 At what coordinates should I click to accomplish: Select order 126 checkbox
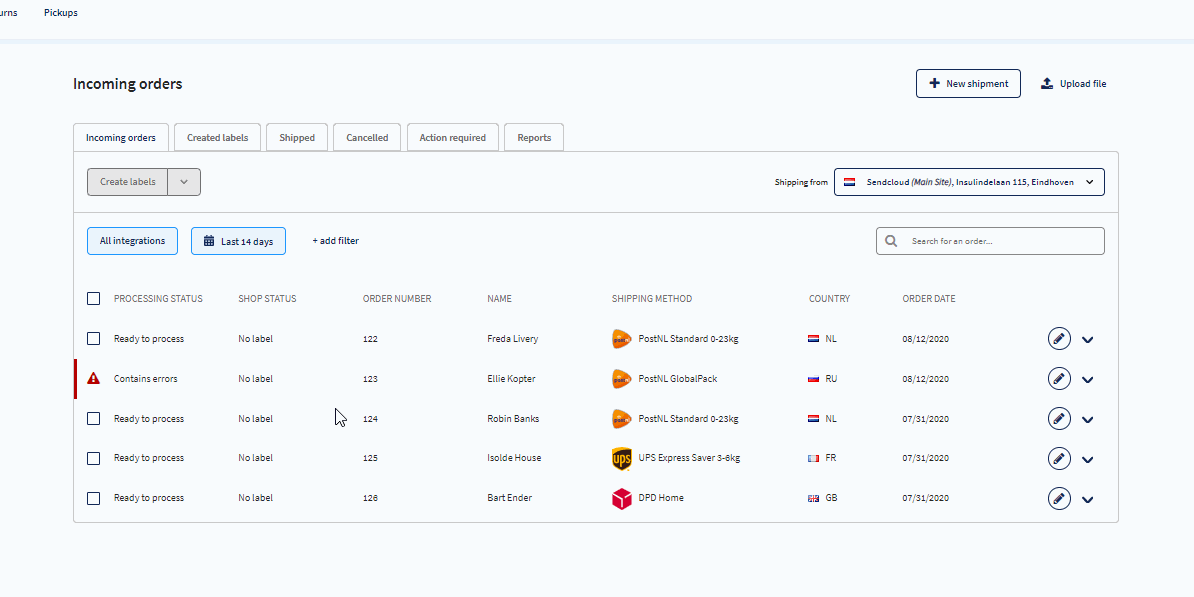coord(94,498)
